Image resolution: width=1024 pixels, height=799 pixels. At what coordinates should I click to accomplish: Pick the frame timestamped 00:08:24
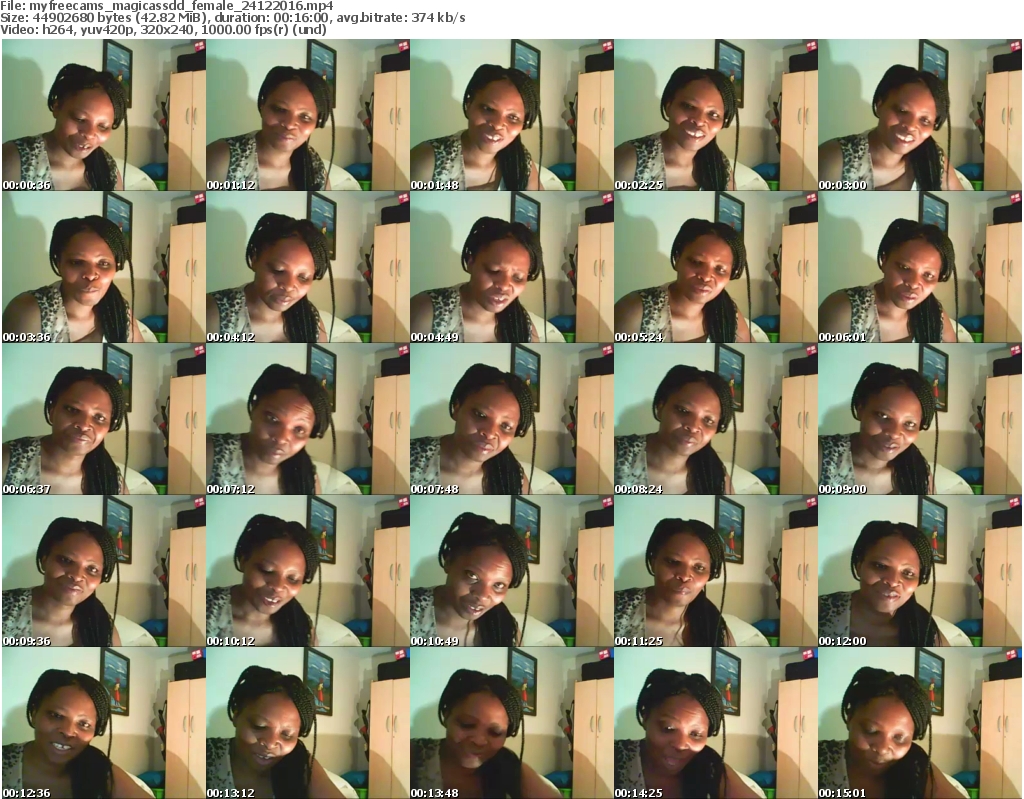(x=716, y=419)
